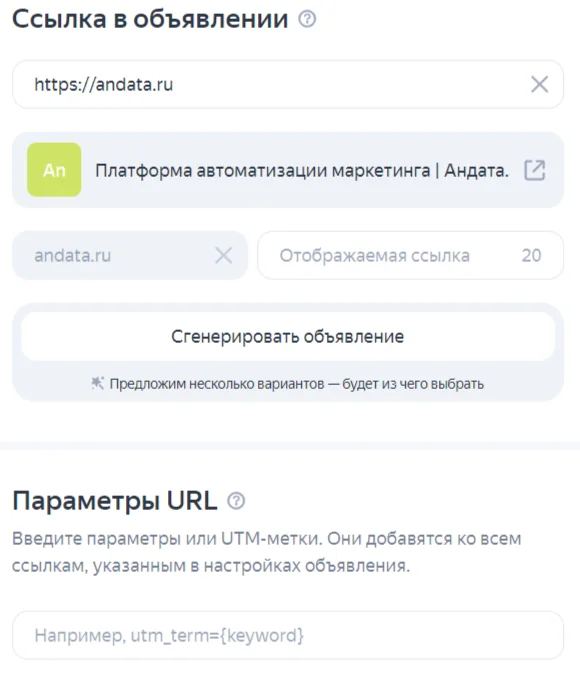
Task: Click the "Параметры URL" heading
Action: (x=115, y=501)
